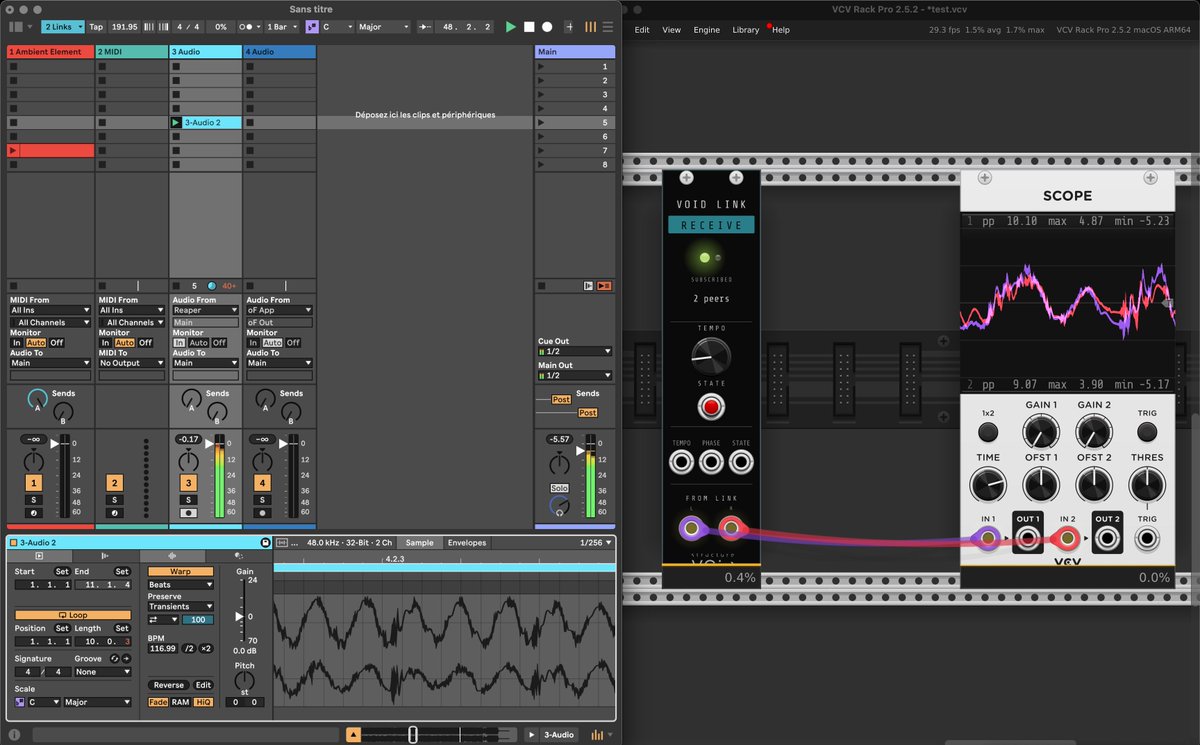Toggle scale mode icon in transport bar
Screen dimensions: 1200x745
click(x=311, y=27)
